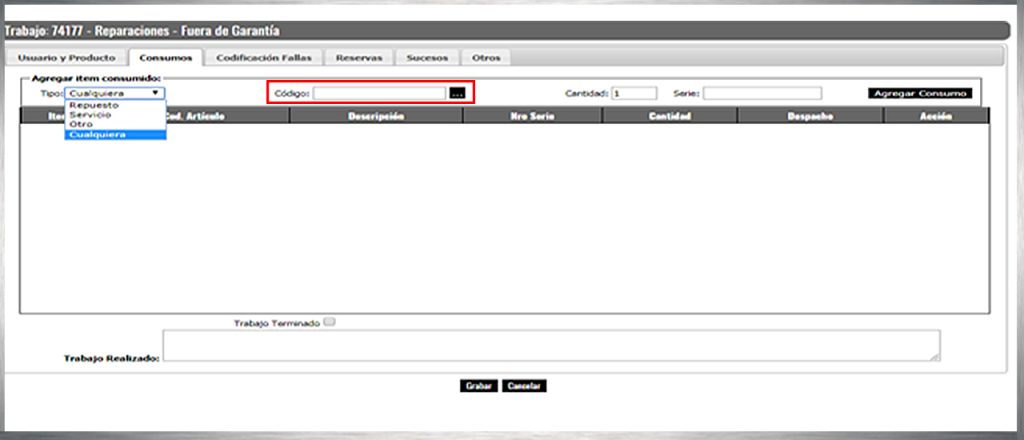
Task: Click the Serie text field
Action: click(762, 93)
